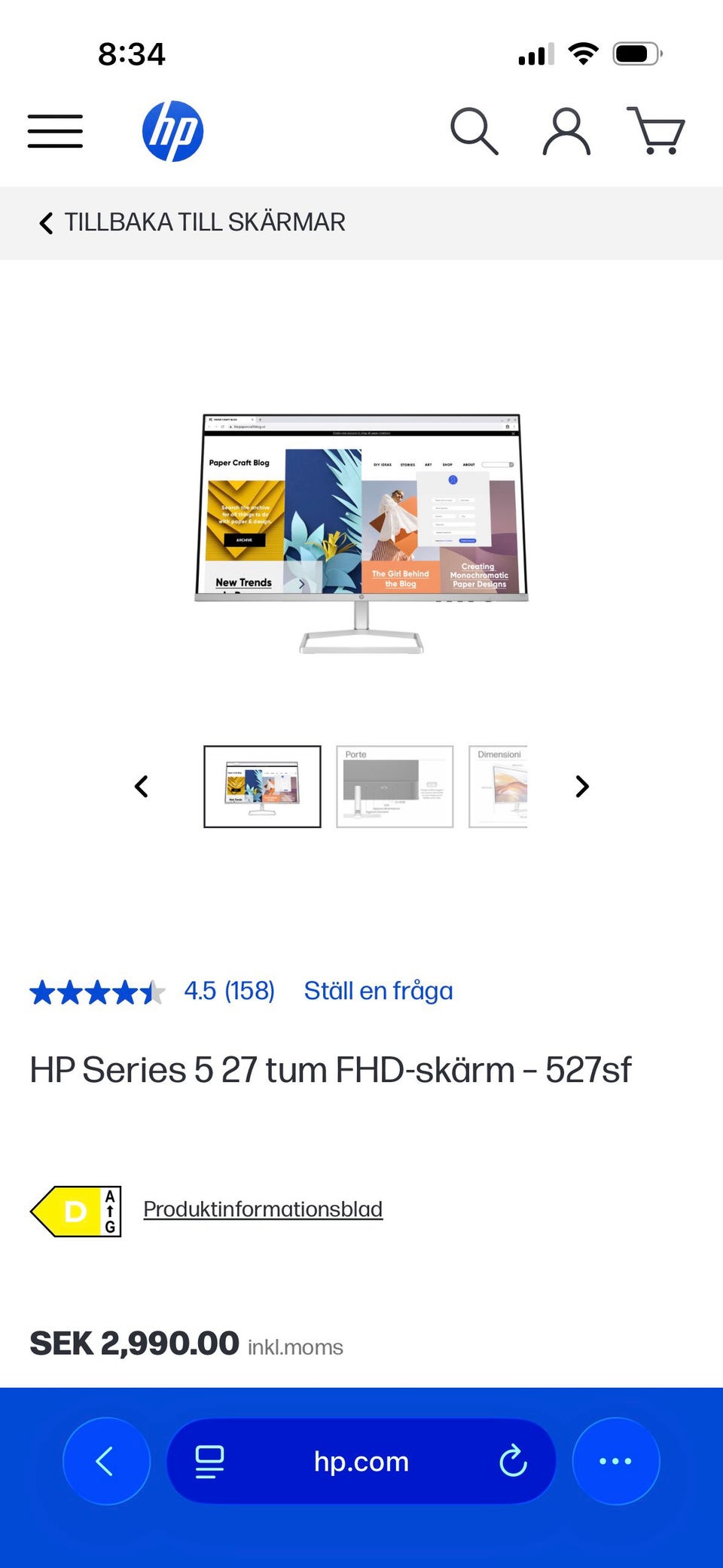Open the energy class D label

point(75,1212)
